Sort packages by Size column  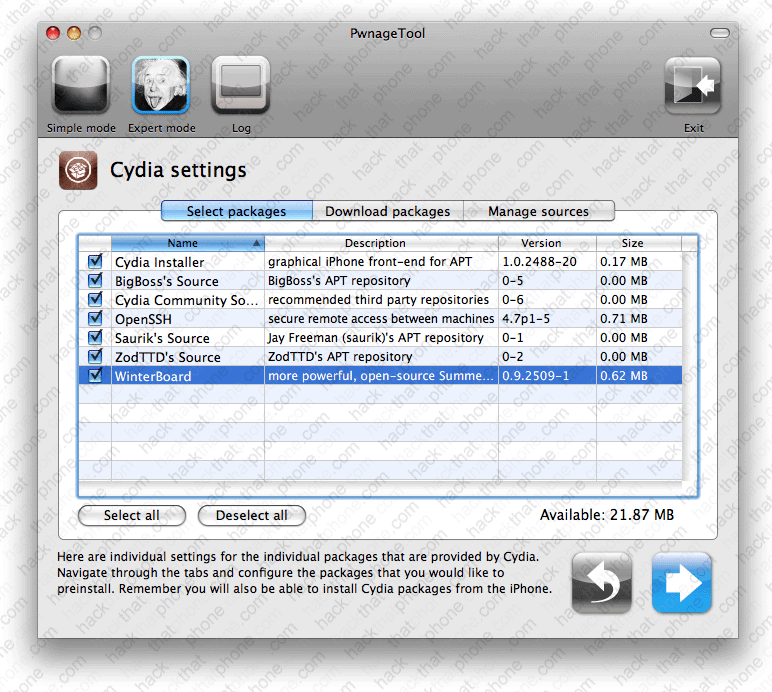pos(632,243)
